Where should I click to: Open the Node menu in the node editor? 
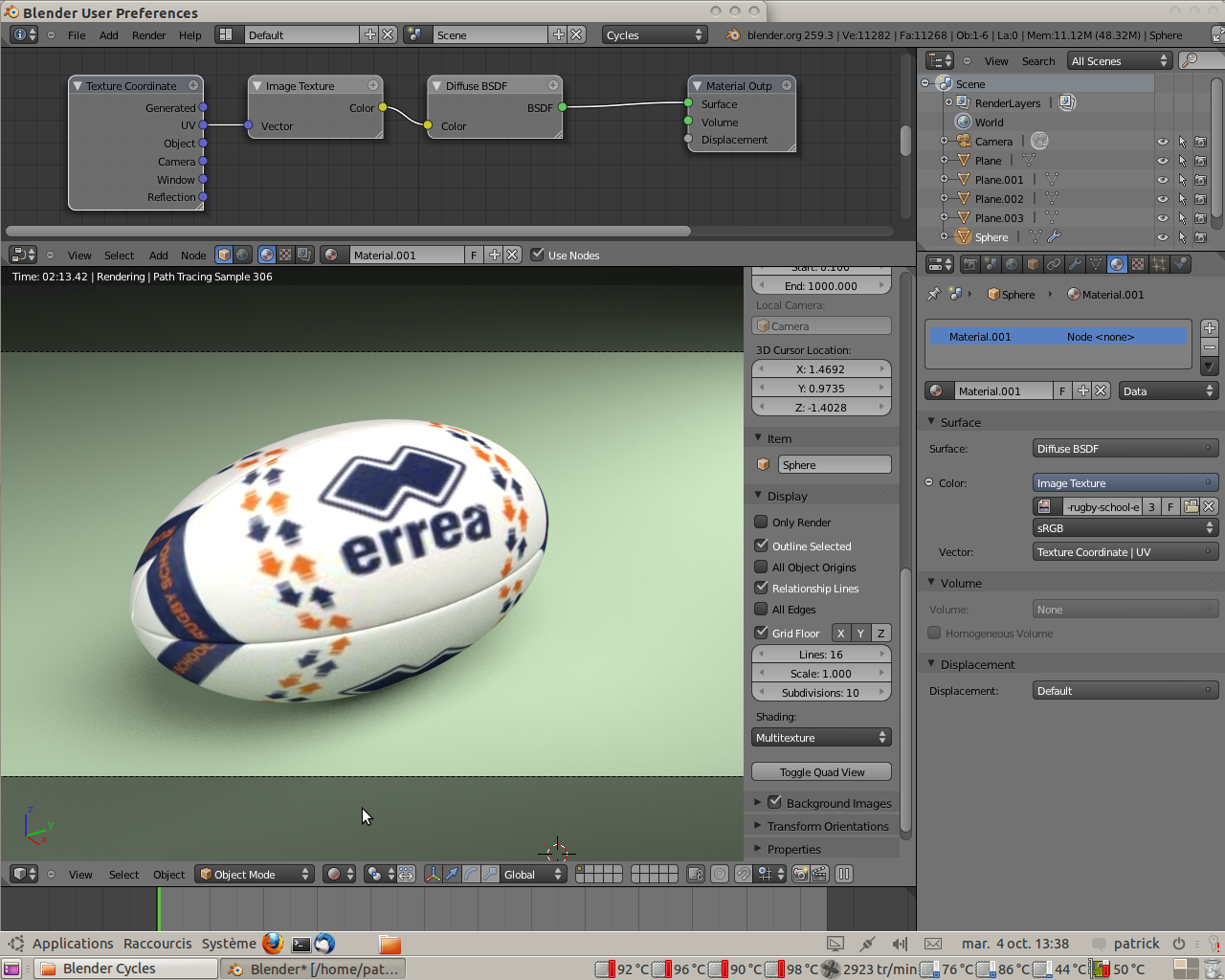pyautogui.click(x=193, y=256)
